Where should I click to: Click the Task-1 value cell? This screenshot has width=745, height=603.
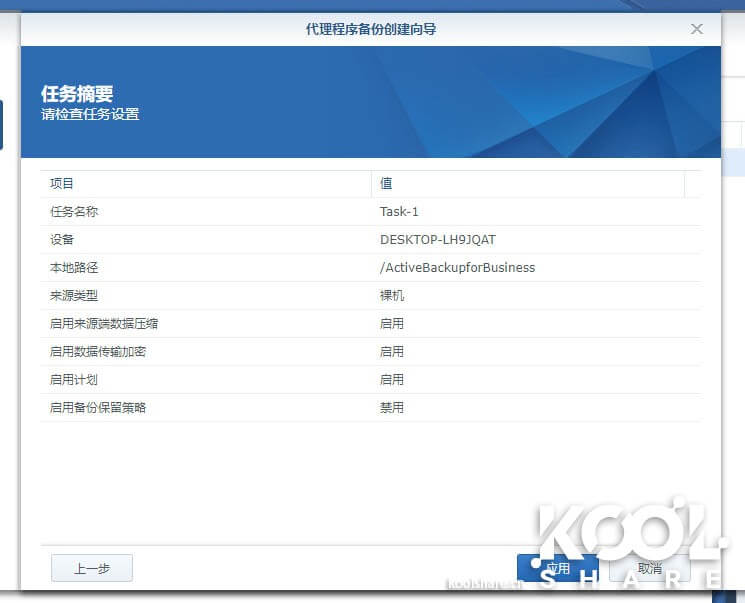pyautogui.click(x=399, y=212)
